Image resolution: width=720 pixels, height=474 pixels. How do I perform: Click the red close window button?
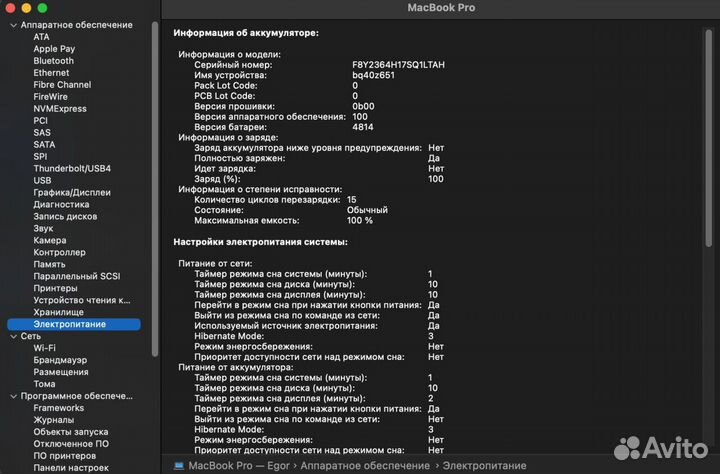coord(10,8)
